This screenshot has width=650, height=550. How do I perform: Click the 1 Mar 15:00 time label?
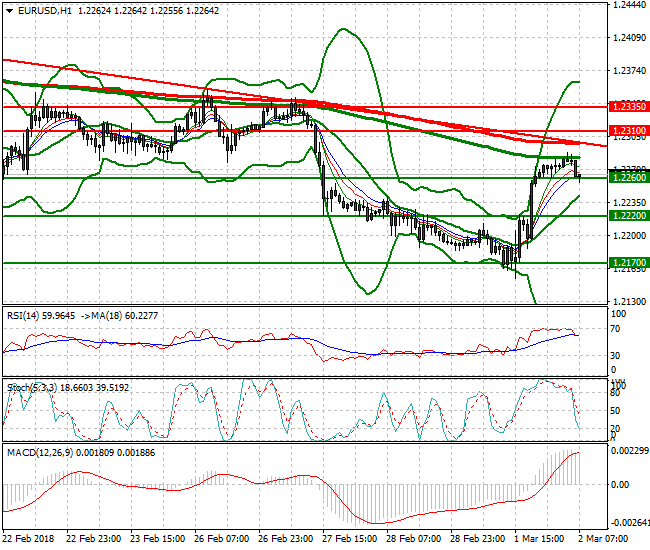tap(539, 539)
